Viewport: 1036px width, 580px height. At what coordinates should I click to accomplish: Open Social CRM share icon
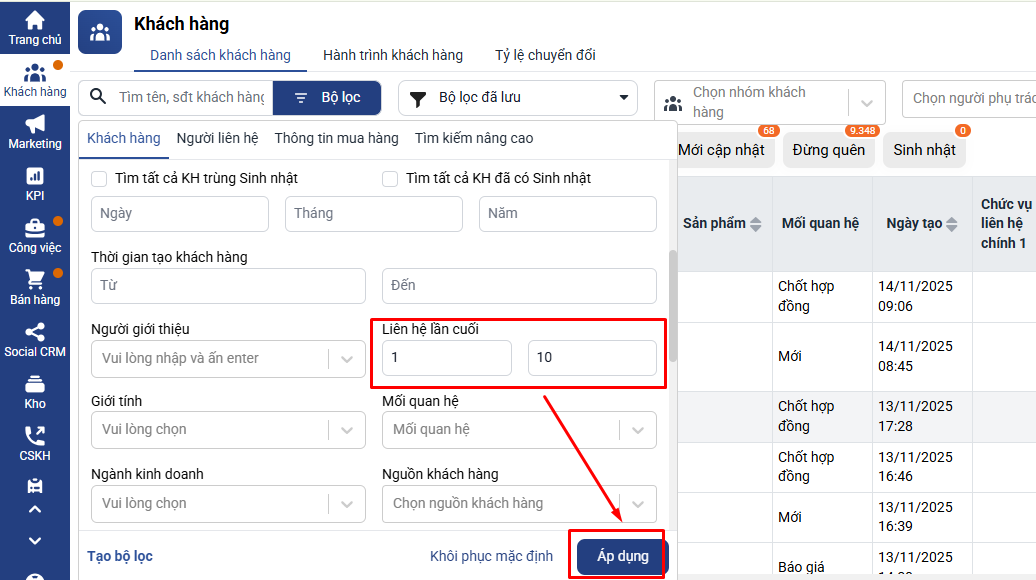(35, 332)
